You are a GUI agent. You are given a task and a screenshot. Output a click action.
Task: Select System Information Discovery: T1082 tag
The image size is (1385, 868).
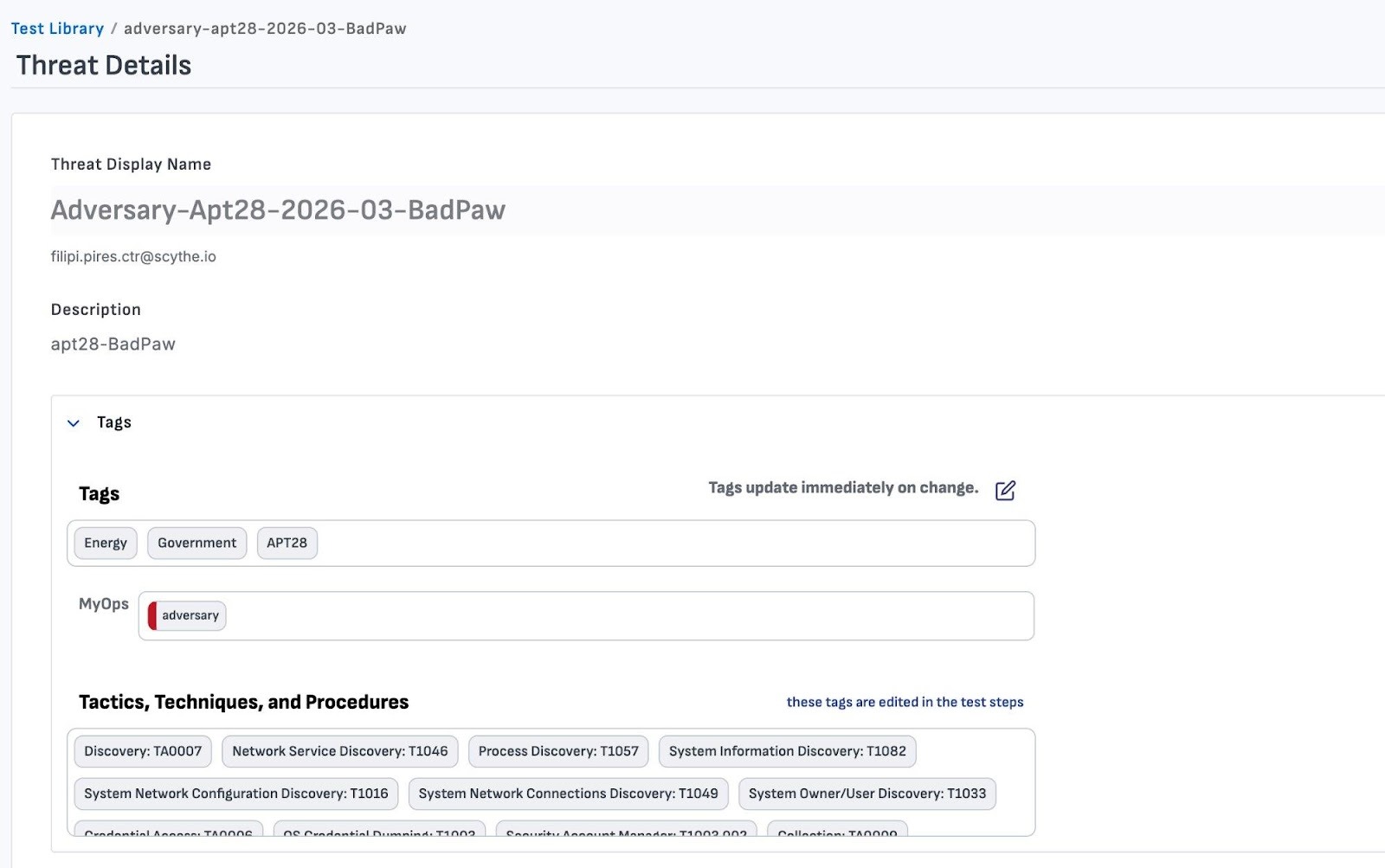pos(787,751)
